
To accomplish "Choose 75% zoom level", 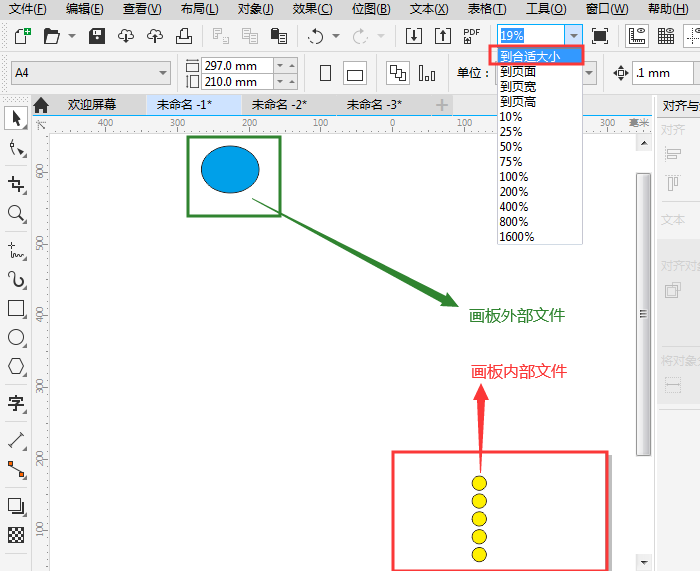I will coord(540,162).
